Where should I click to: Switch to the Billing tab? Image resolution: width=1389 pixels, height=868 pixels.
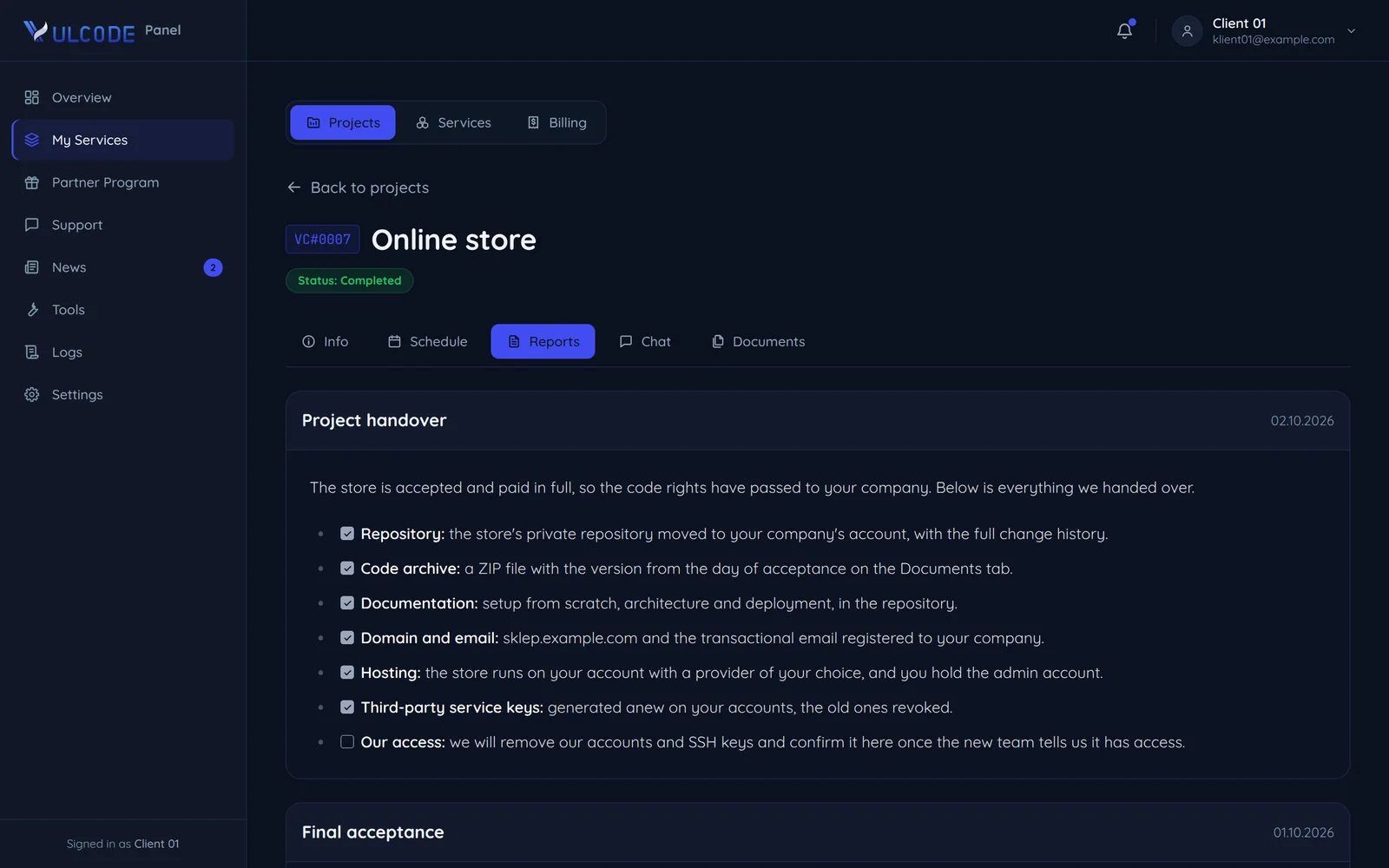556,122
